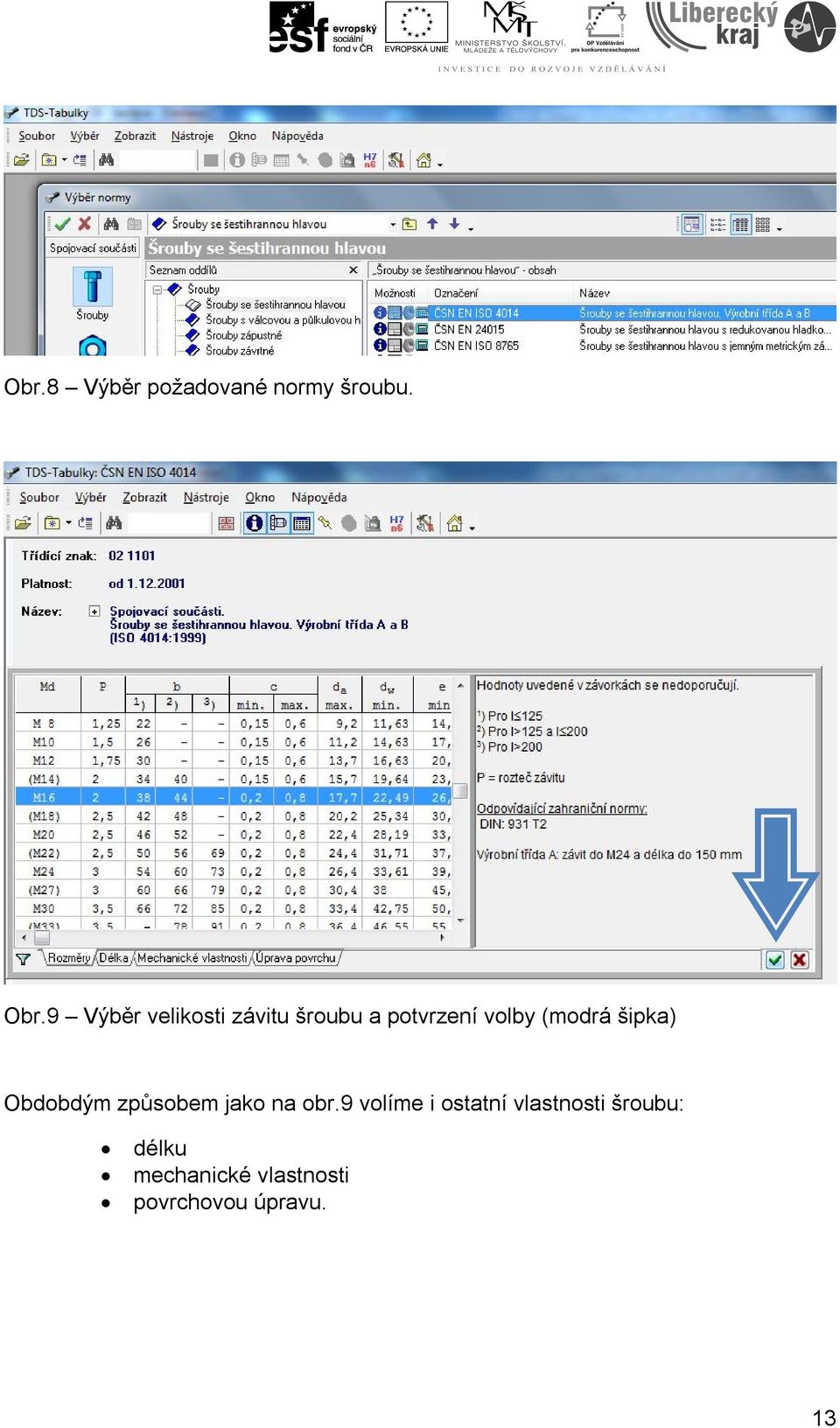Select the M24 row in dimensions table
This screenshot has height=1428, width=840.
click(234, 871)
